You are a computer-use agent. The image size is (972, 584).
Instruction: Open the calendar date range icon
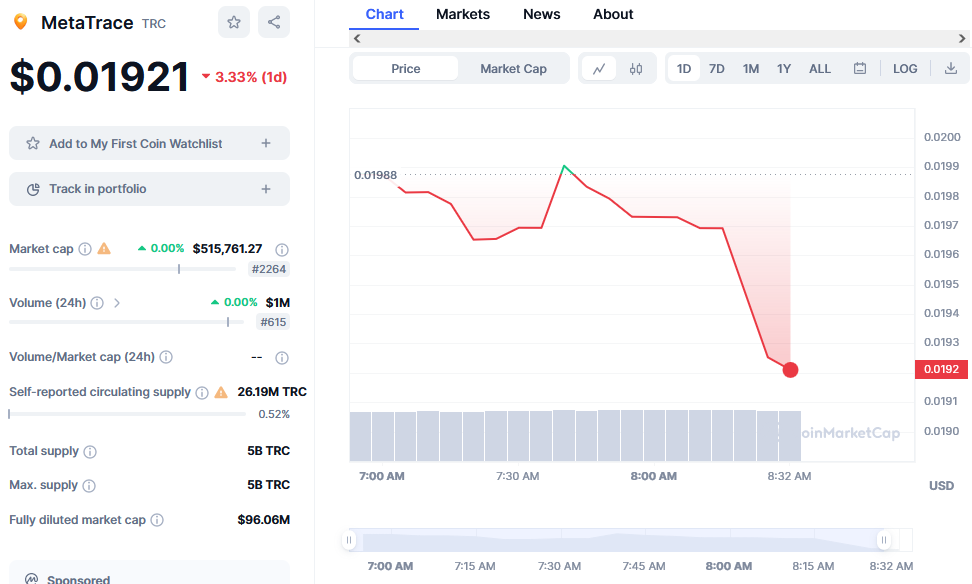pos(860,69)
